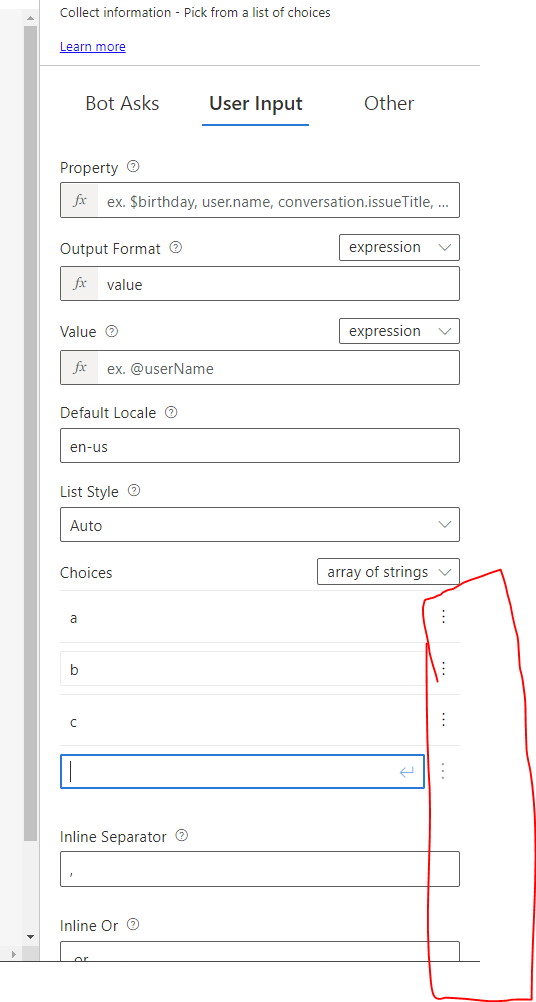Screen dimensions: 536x1002
Task: Open more options for choice c
Action: [x=444, y=720]
